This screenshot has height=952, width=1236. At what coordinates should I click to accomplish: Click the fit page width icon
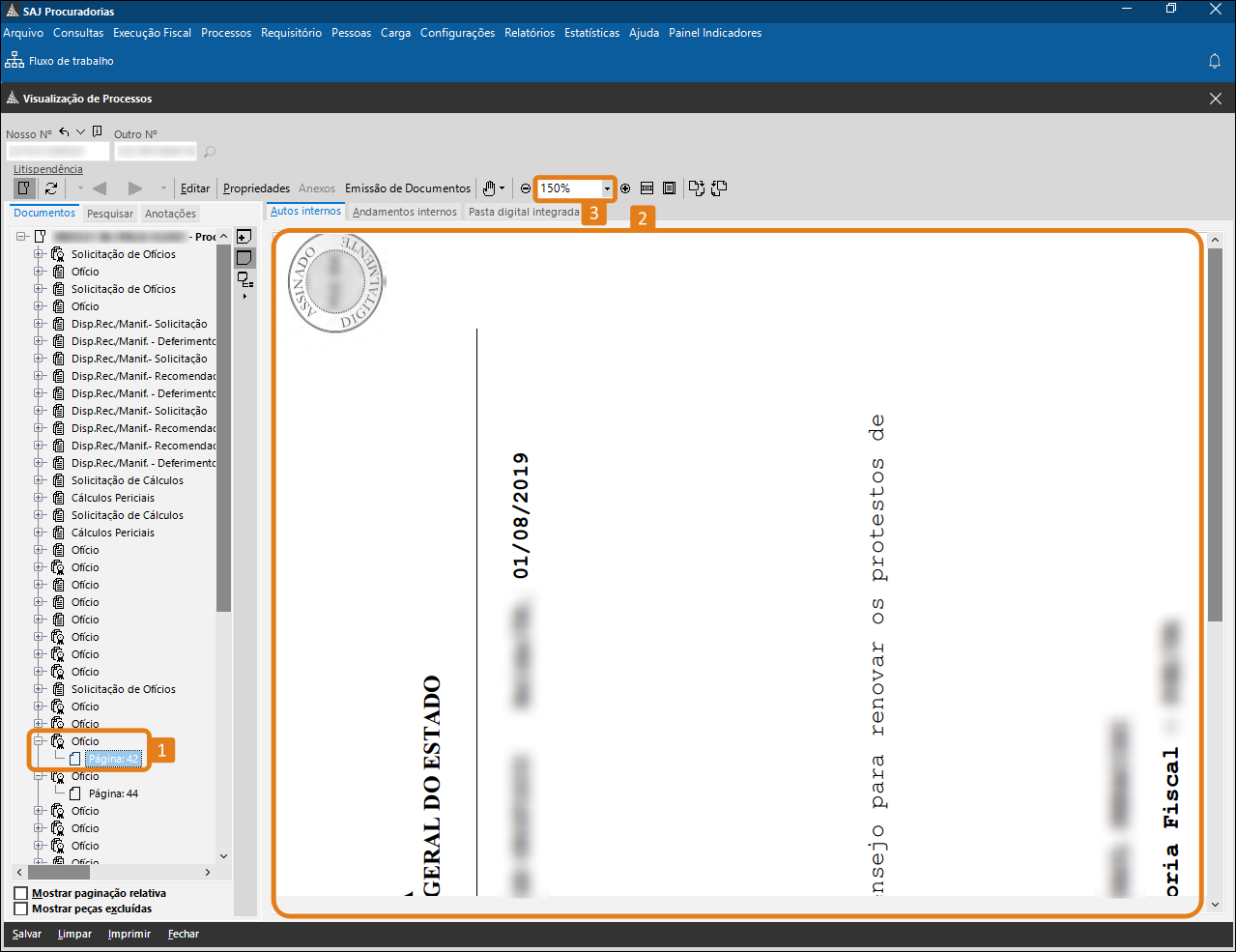point(647,188)
